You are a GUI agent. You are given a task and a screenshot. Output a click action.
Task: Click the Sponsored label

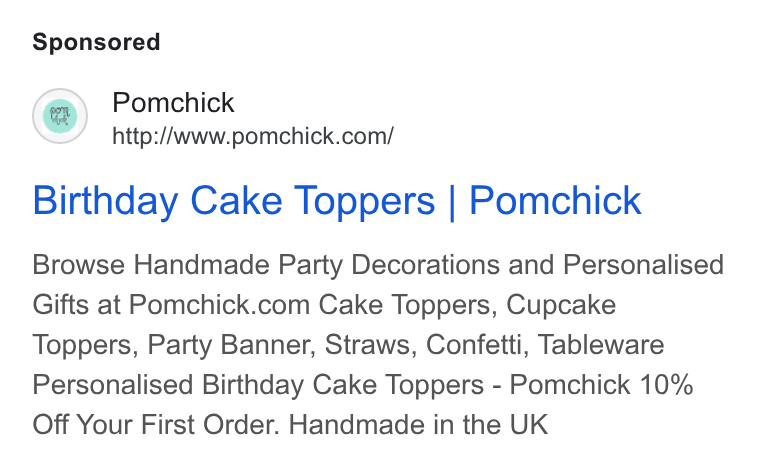pos(96,42)
